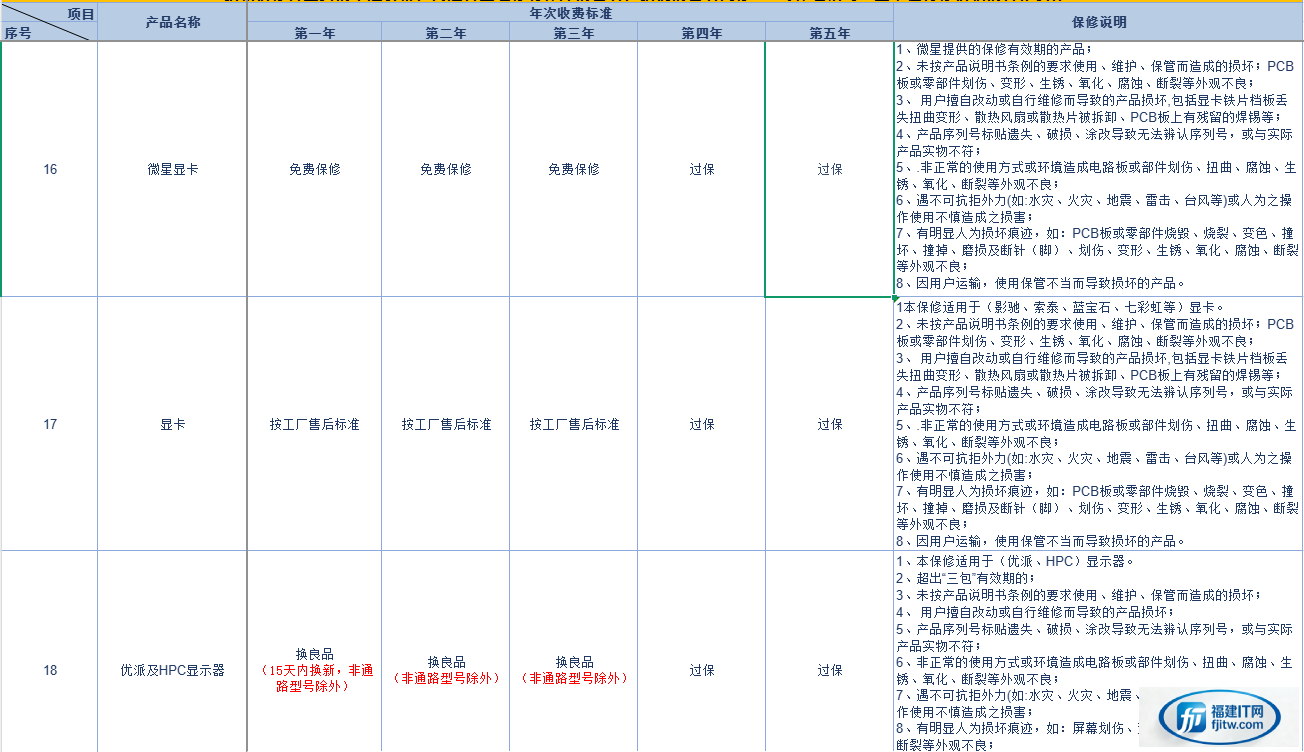Select the 序号 18 cell
The height and width of the screenshot is (752, 1304).
tap(50, 670)
